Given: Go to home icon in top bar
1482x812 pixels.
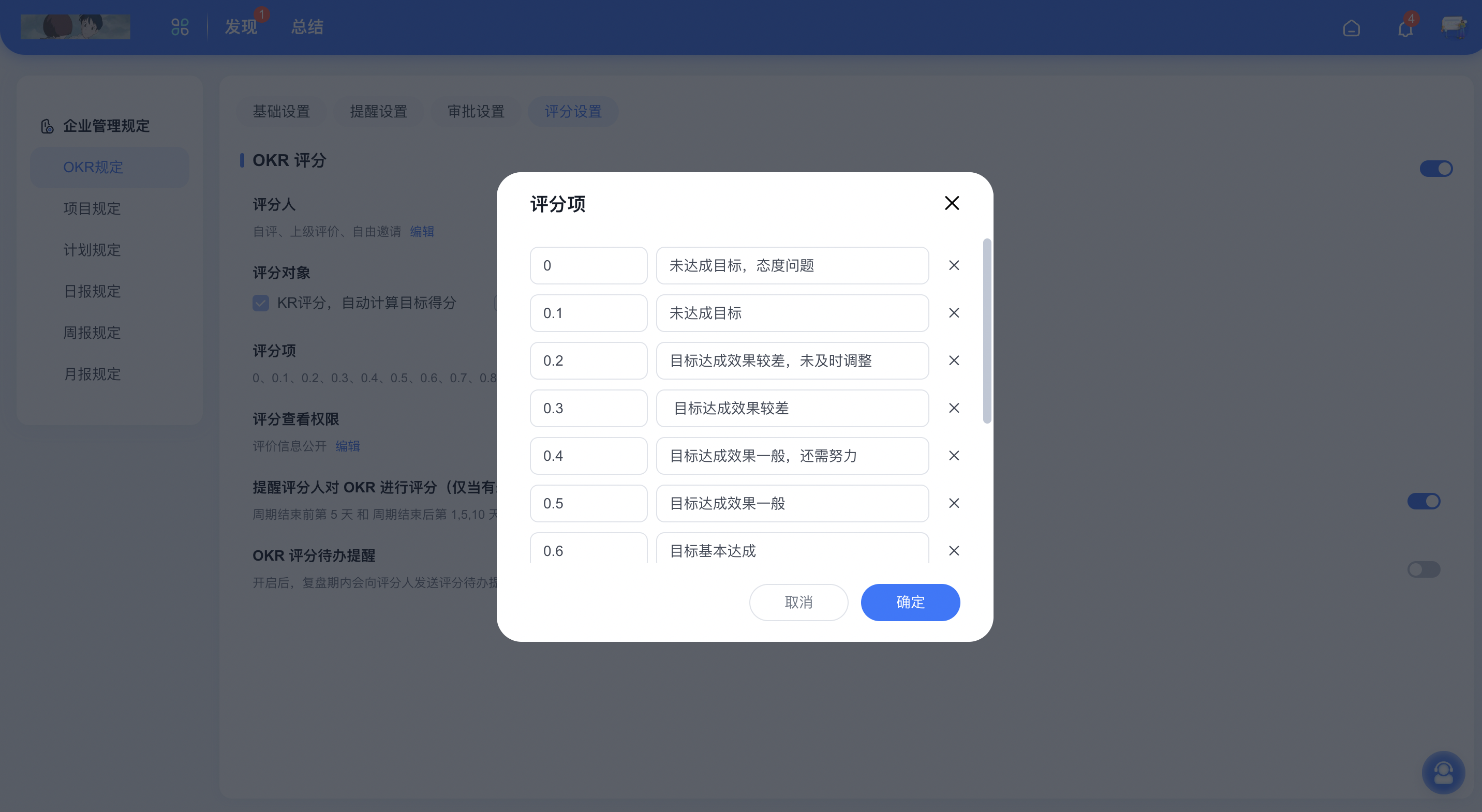Looking at the screenshot, I should tap(1352, 28).
